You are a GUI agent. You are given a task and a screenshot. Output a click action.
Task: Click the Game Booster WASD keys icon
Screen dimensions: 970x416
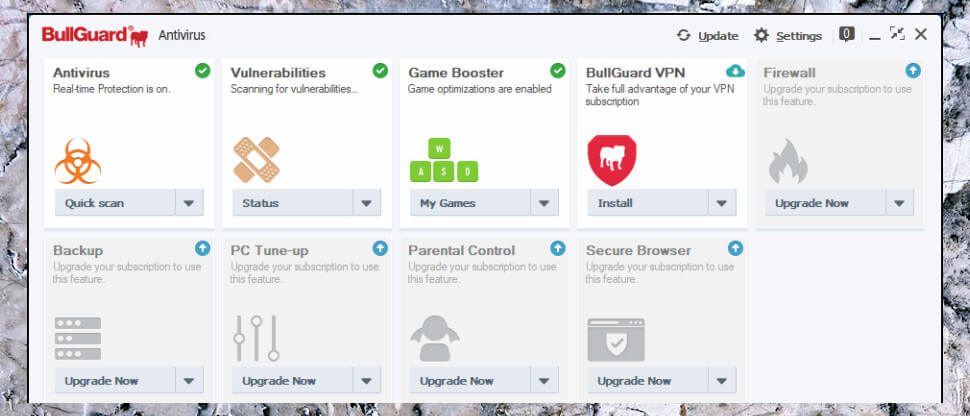coord(444,160)
